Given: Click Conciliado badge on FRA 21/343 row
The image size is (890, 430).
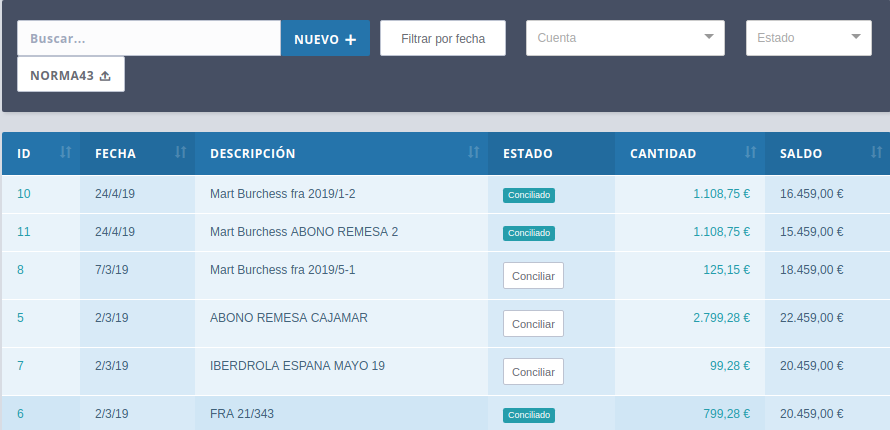Looking at the screenshot, I should 528,414.
